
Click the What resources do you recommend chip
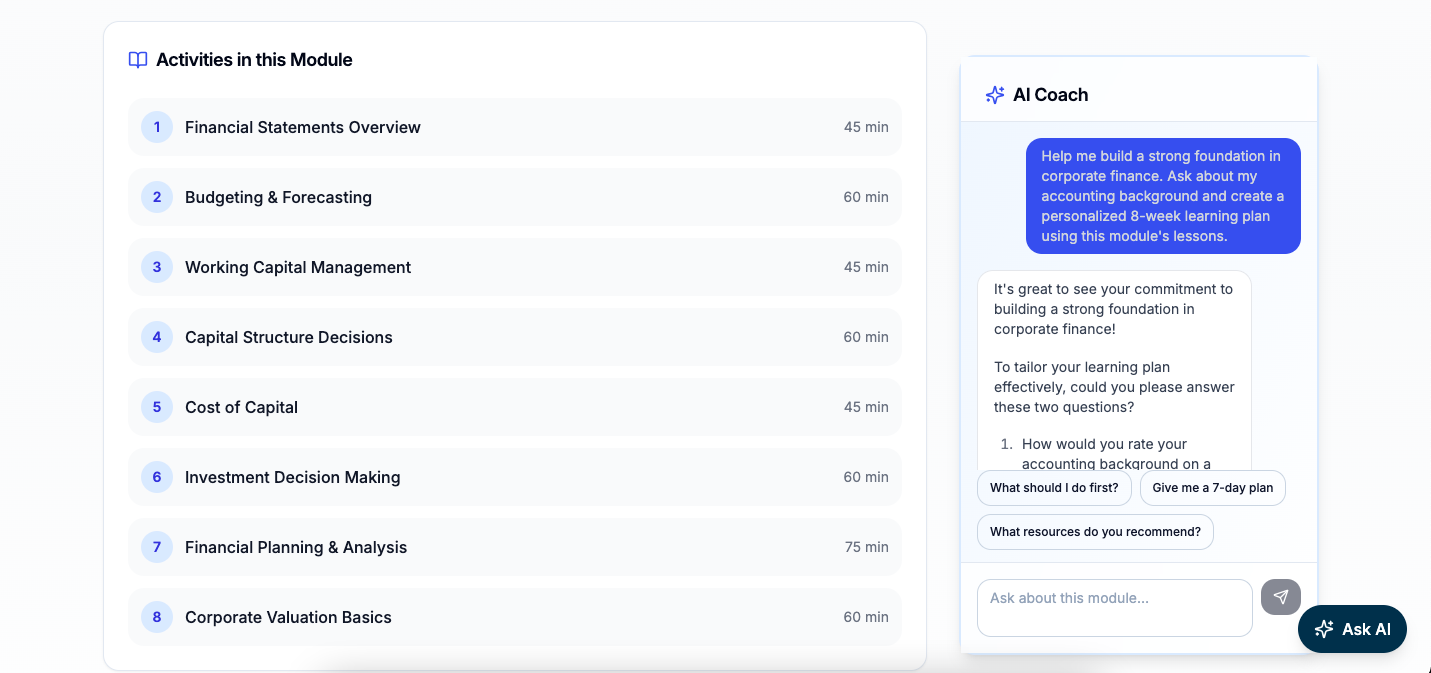coord(1095,531)
